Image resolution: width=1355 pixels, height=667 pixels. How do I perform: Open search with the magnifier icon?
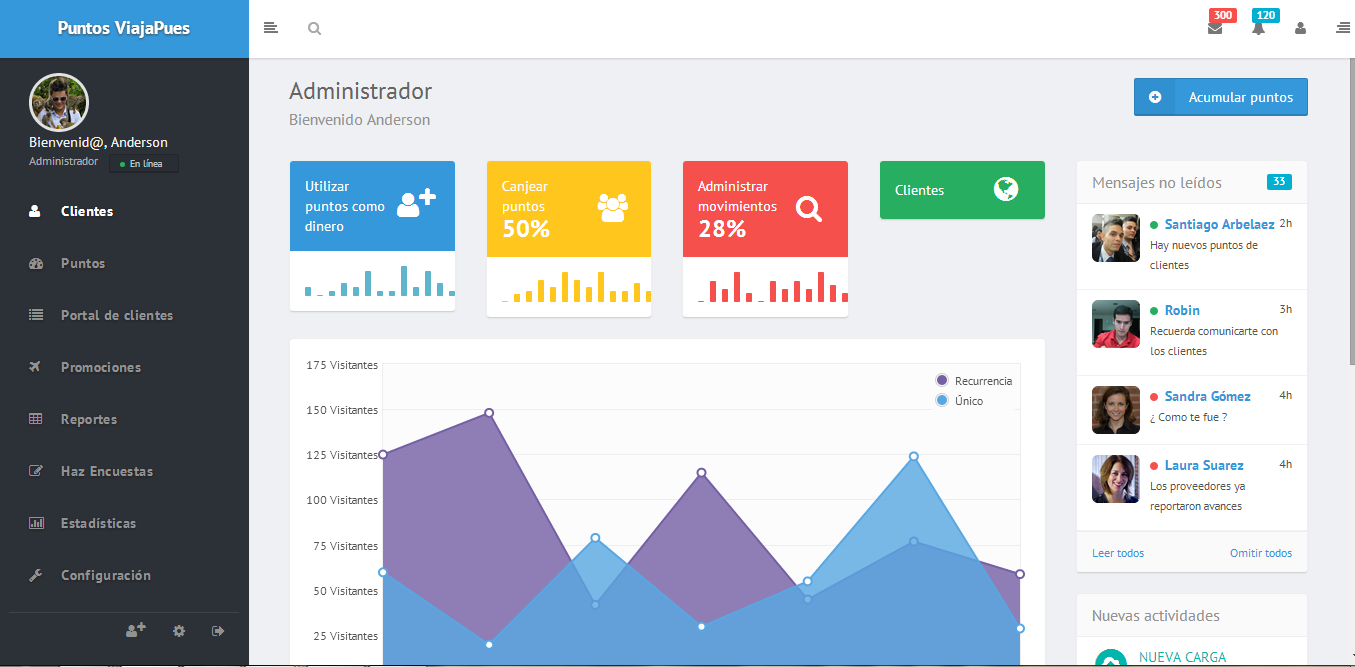tap(314, 29)
